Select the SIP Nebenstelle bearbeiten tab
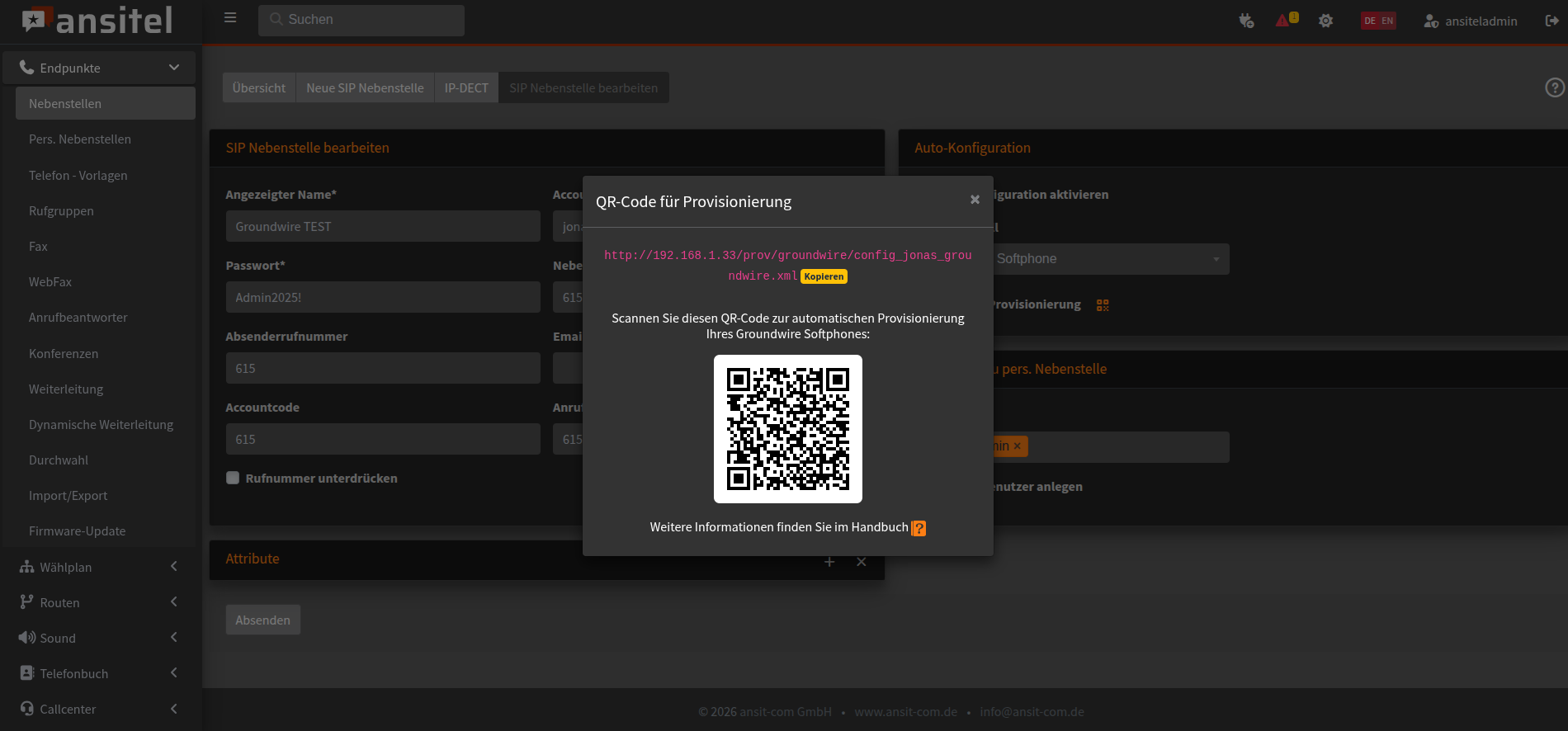1568x731 pixels. 583,87
